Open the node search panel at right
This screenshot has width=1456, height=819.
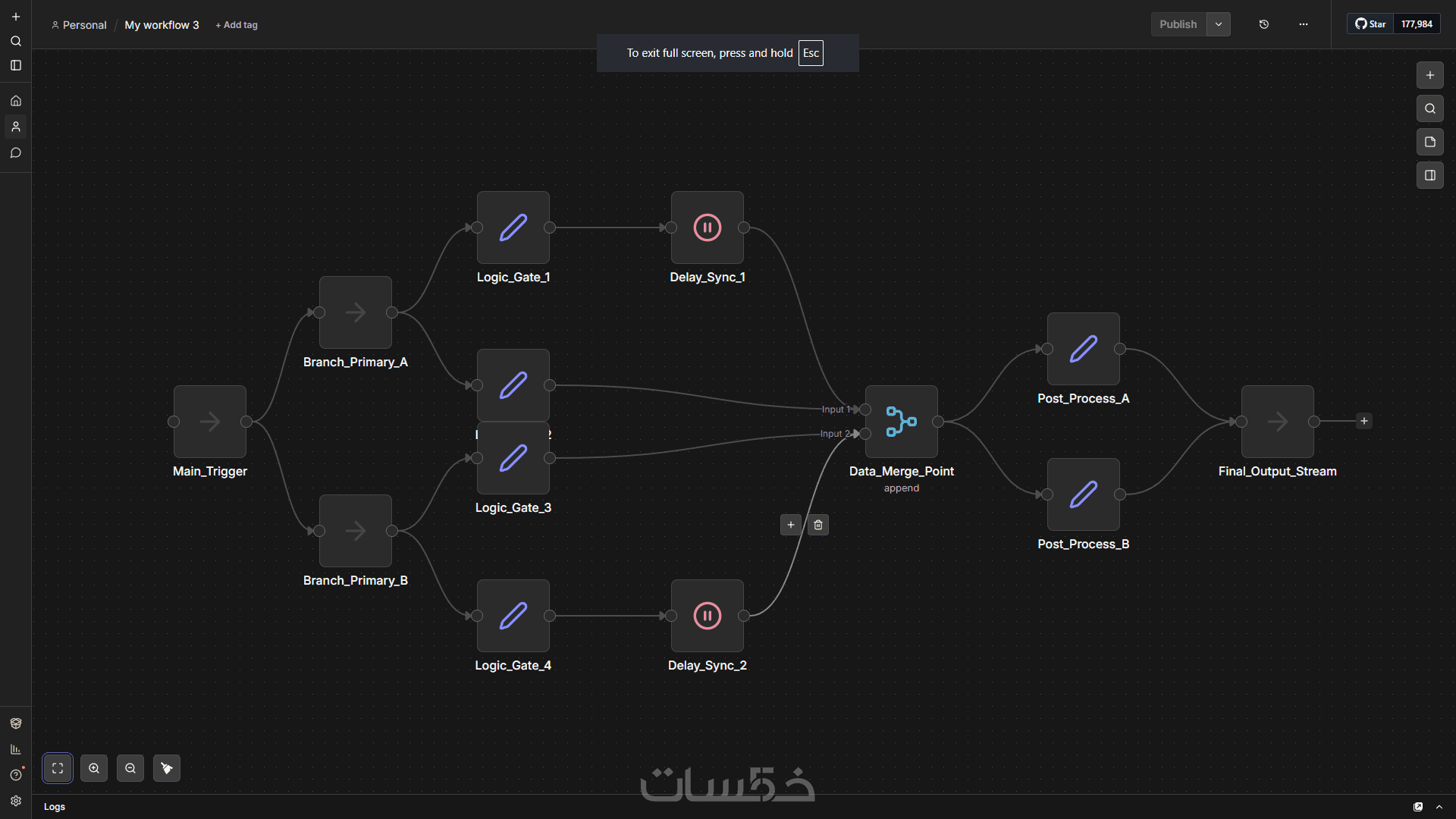tap(1430, 108)
